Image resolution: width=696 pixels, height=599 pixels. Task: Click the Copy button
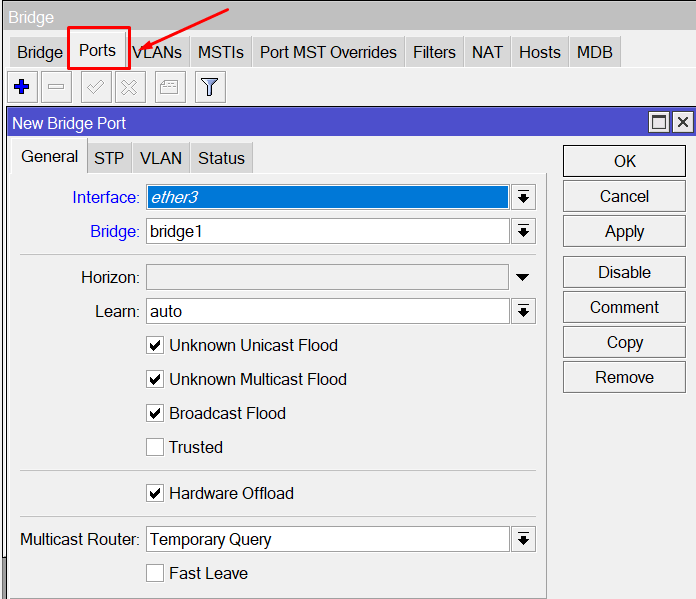[x=624, y=342]
